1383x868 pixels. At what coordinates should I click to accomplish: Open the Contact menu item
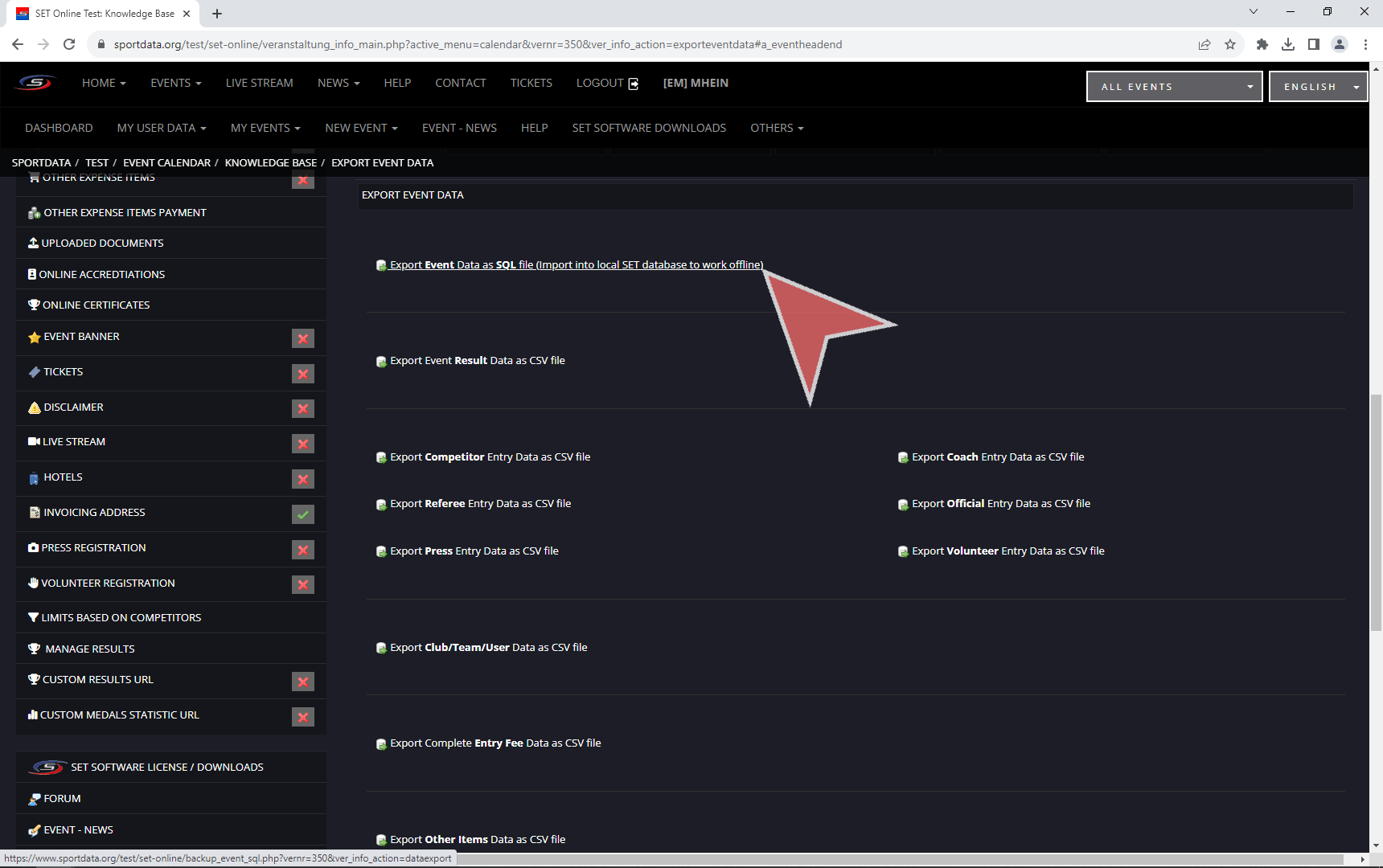pos(460,83)
